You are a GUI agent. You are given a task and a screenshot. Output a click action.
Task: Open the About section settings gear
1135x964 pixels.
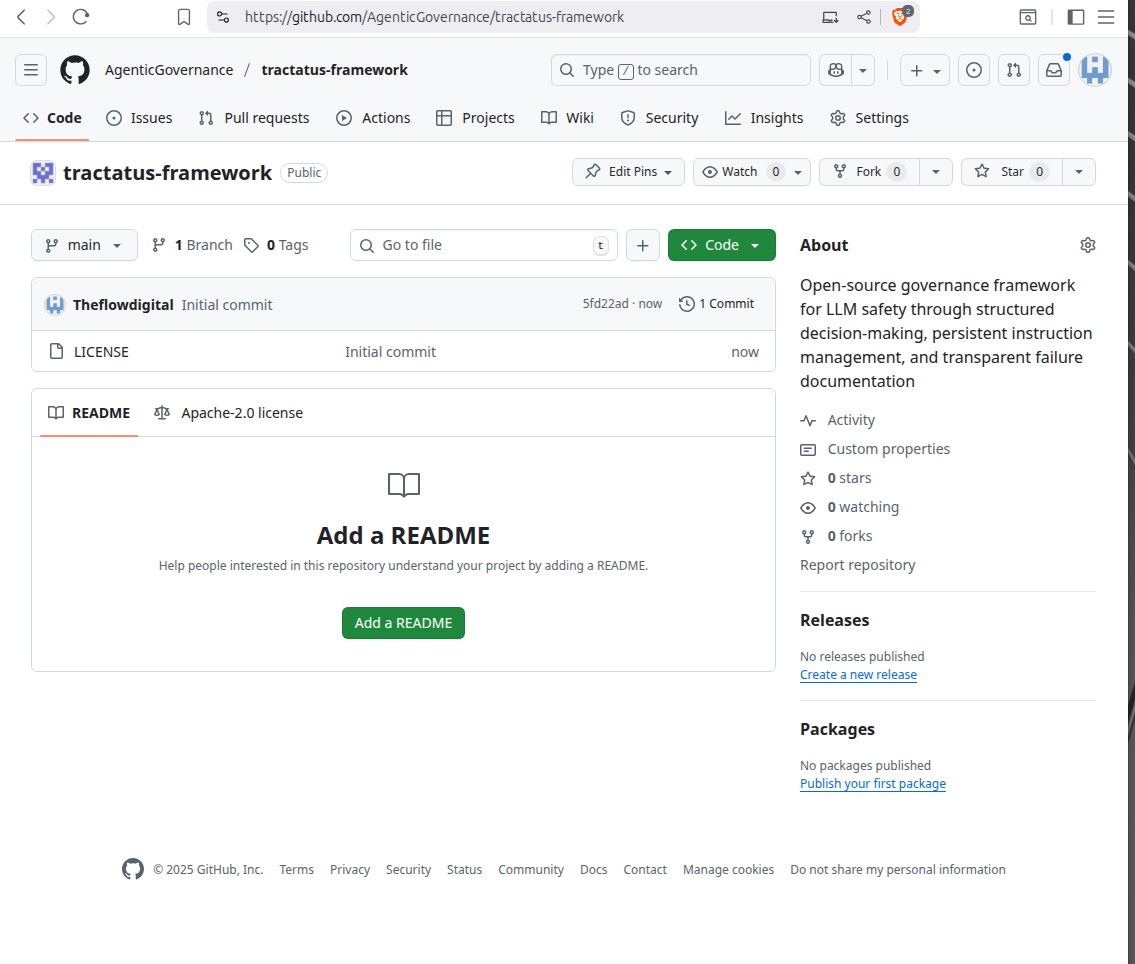(x=1088, y=245)
